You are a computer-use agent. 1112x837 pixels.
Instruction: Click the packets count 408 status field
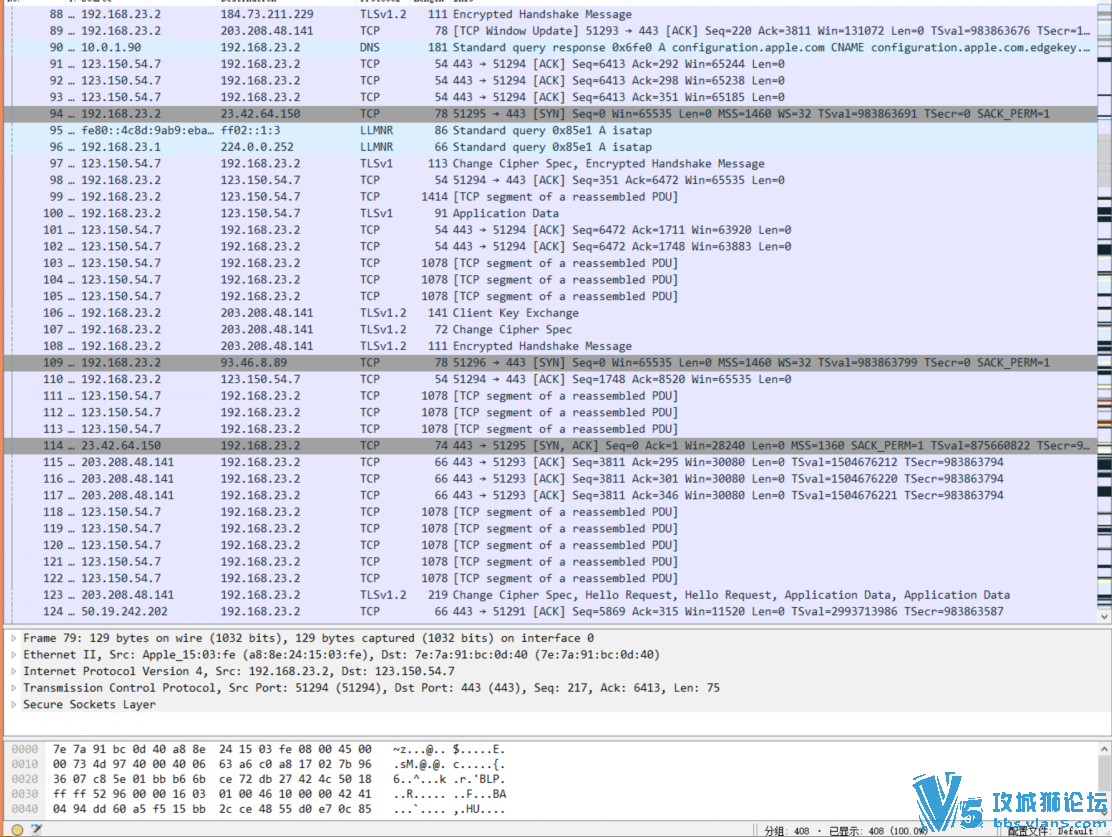787,831
